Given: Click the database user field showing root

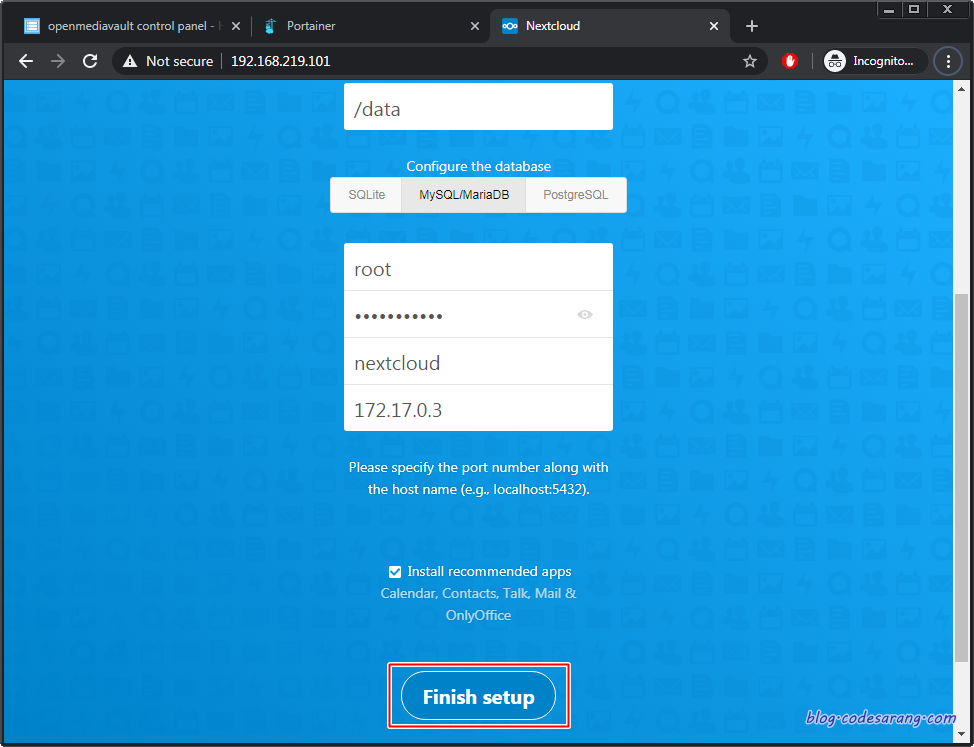Looking at the screenshot, I should point(478,267).
